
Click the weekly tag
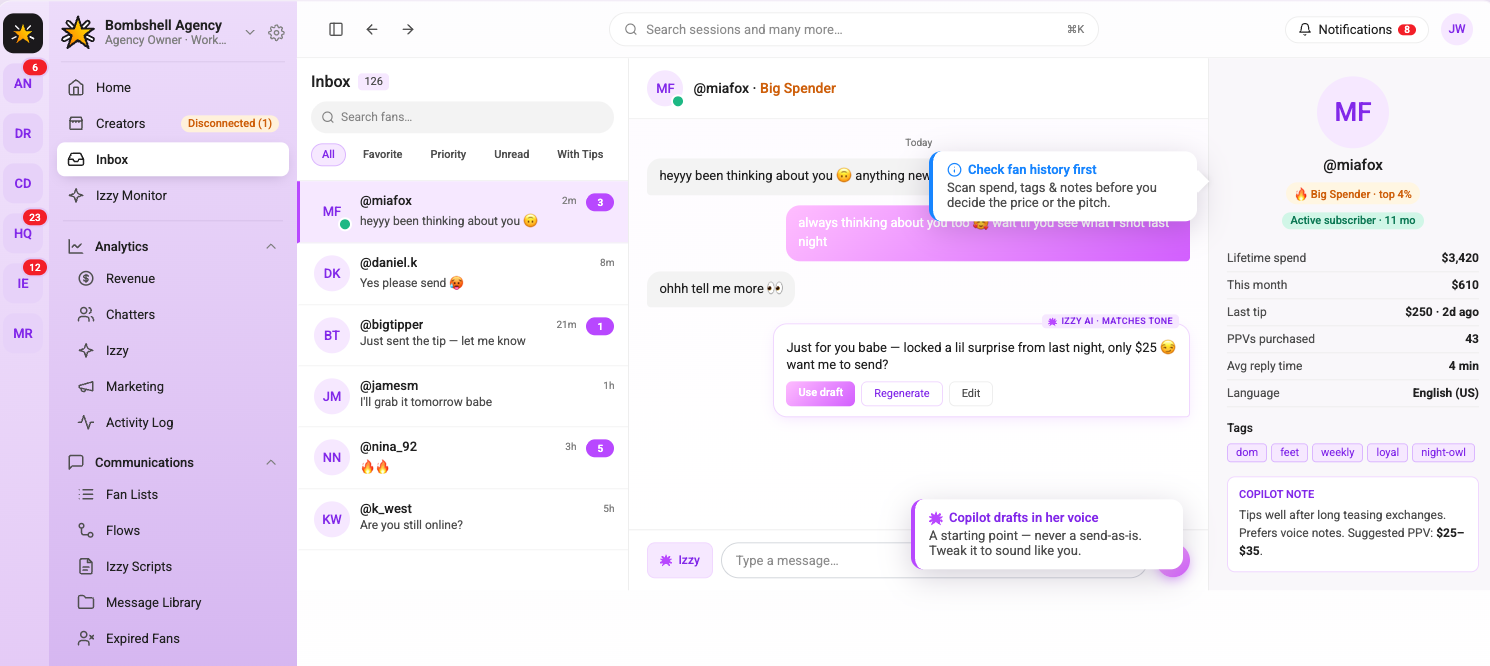(1337, 453)
